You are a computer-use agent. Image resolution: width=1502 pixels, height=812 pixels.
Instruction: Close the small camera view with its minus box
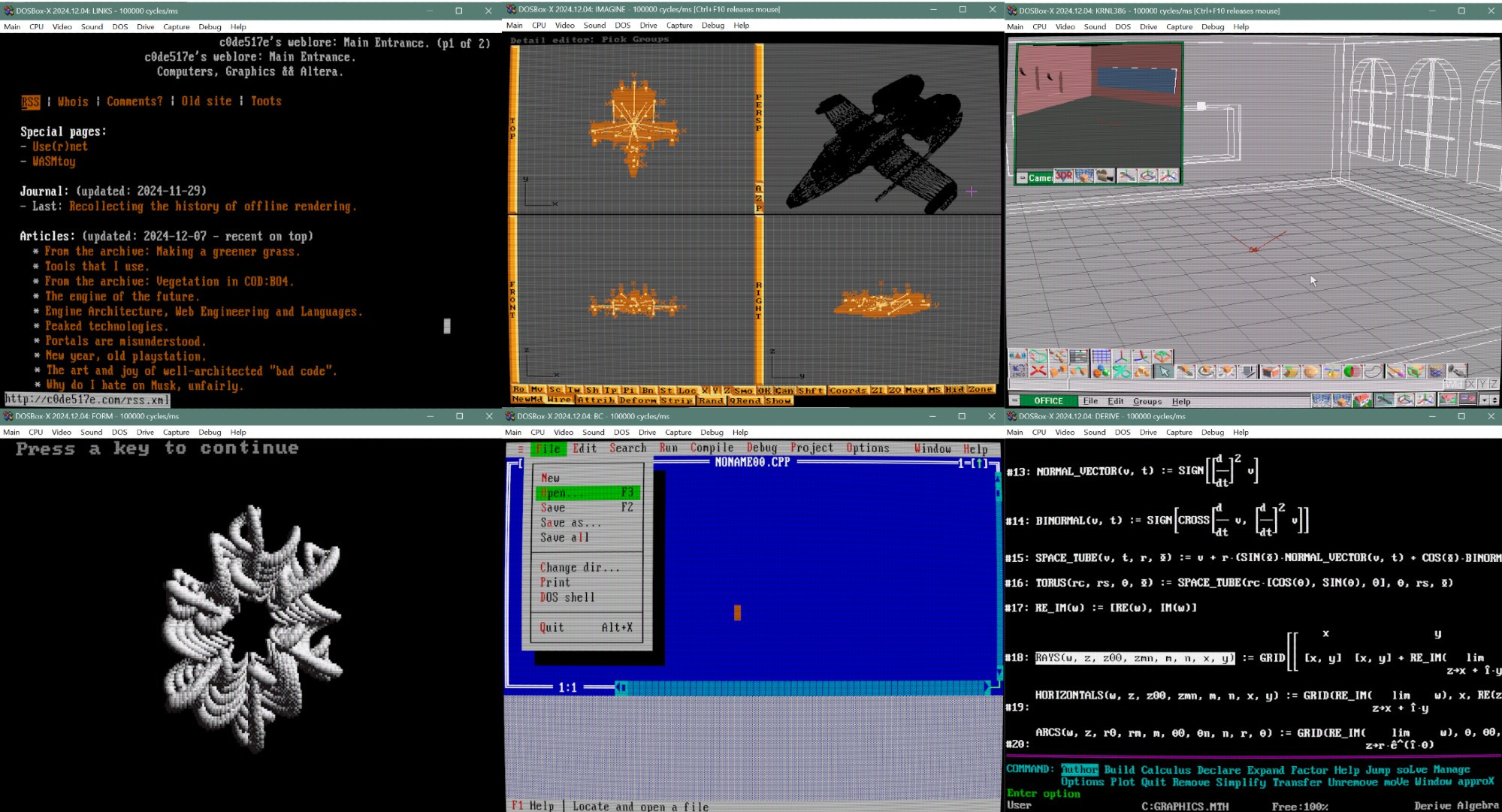pyautogui.click(x=1022, y=177)
